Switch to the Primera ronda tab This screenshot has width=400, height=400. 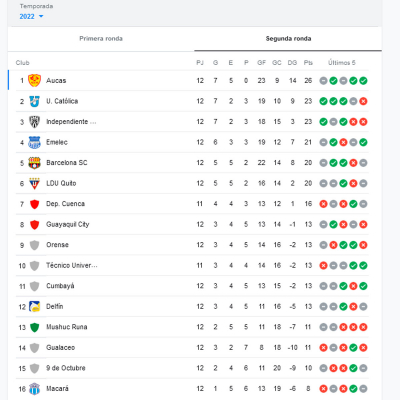[101, 39]
